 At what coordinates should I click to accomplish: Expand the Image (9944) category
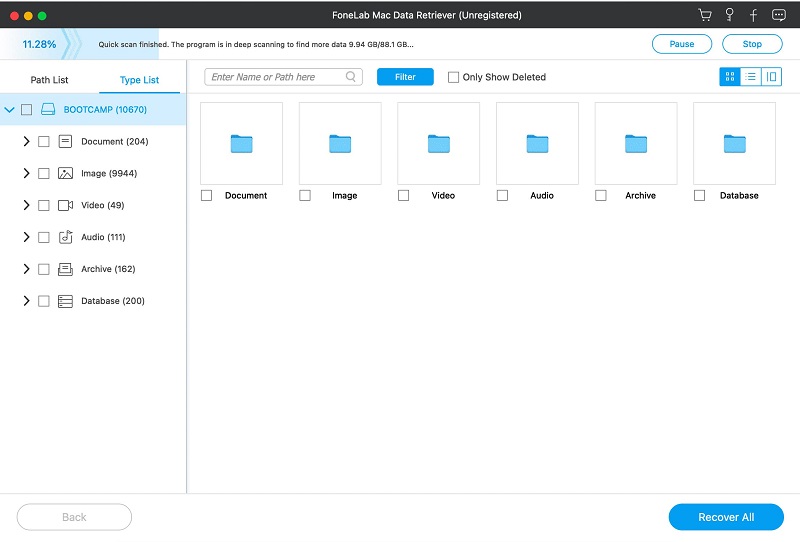(x=27, y=174)
